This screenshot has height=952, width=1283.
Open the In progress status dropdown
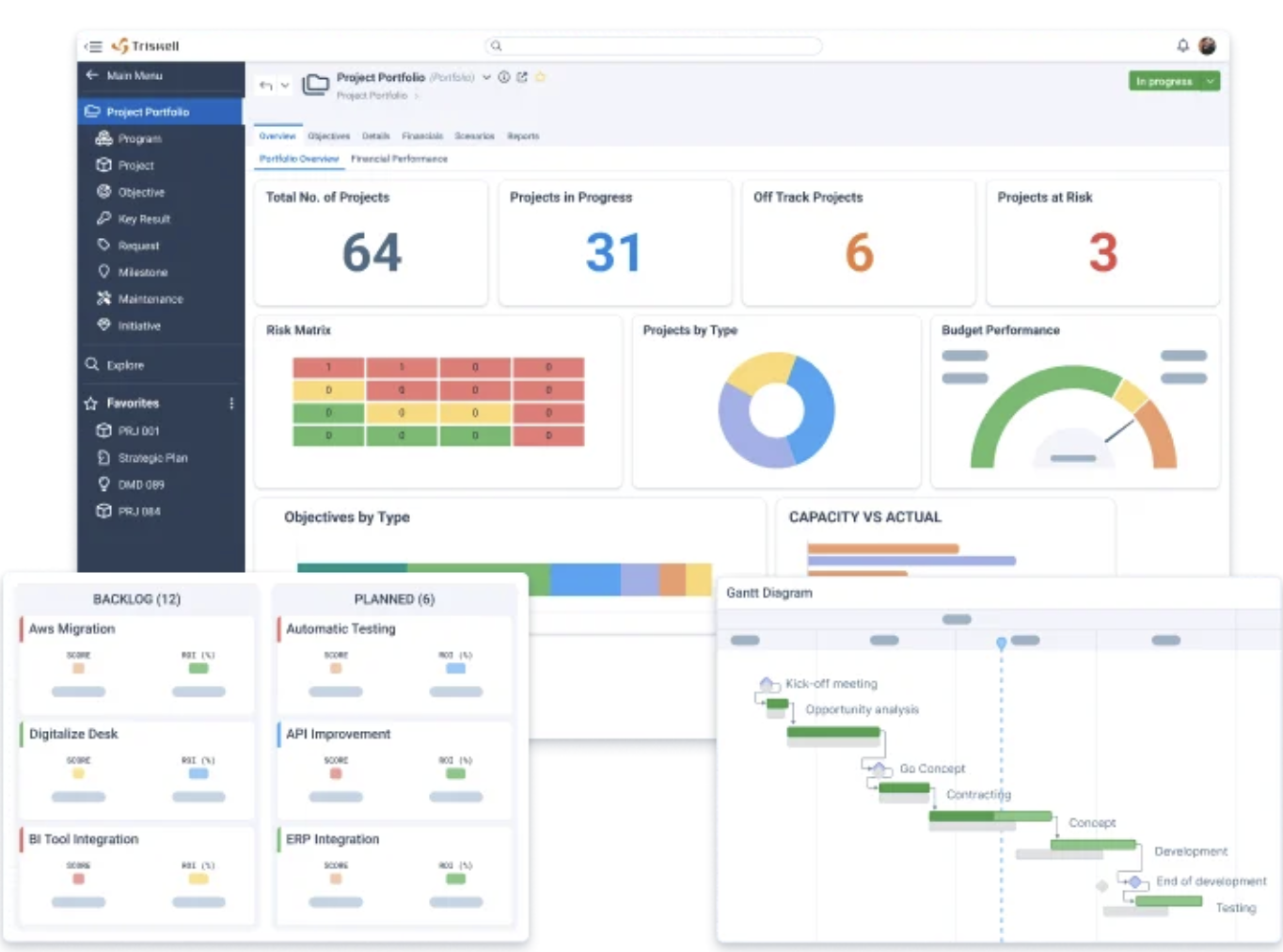coord(1211,82)
